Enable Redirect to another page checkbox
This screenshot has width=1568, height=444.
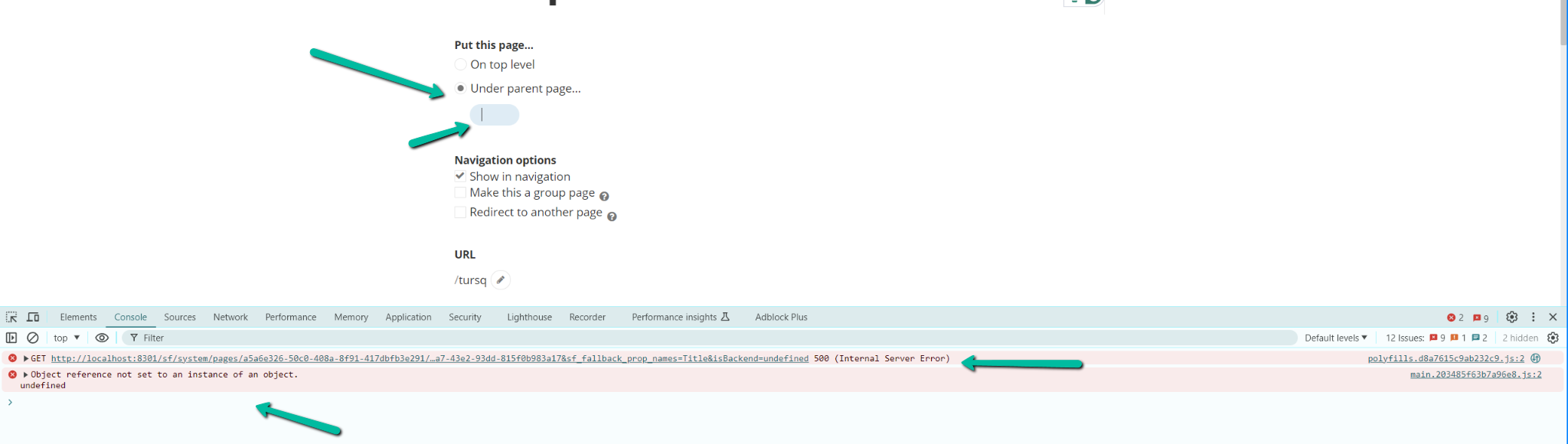pyautogui.click(x=460, y=212)
